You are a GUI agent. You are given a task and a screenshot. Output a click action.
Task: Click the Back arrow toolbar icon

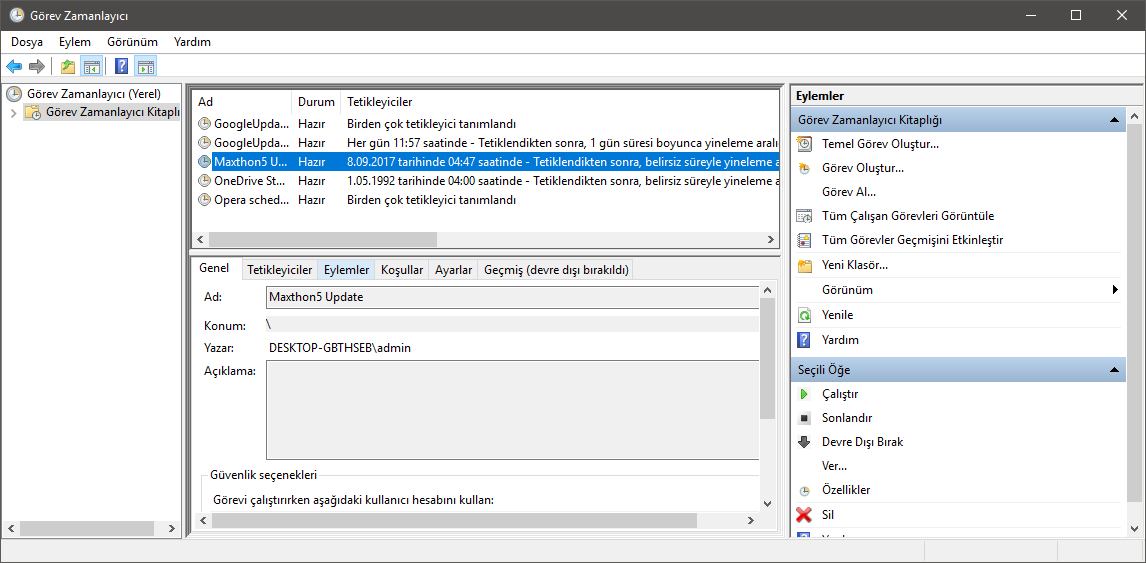point(14,67)
